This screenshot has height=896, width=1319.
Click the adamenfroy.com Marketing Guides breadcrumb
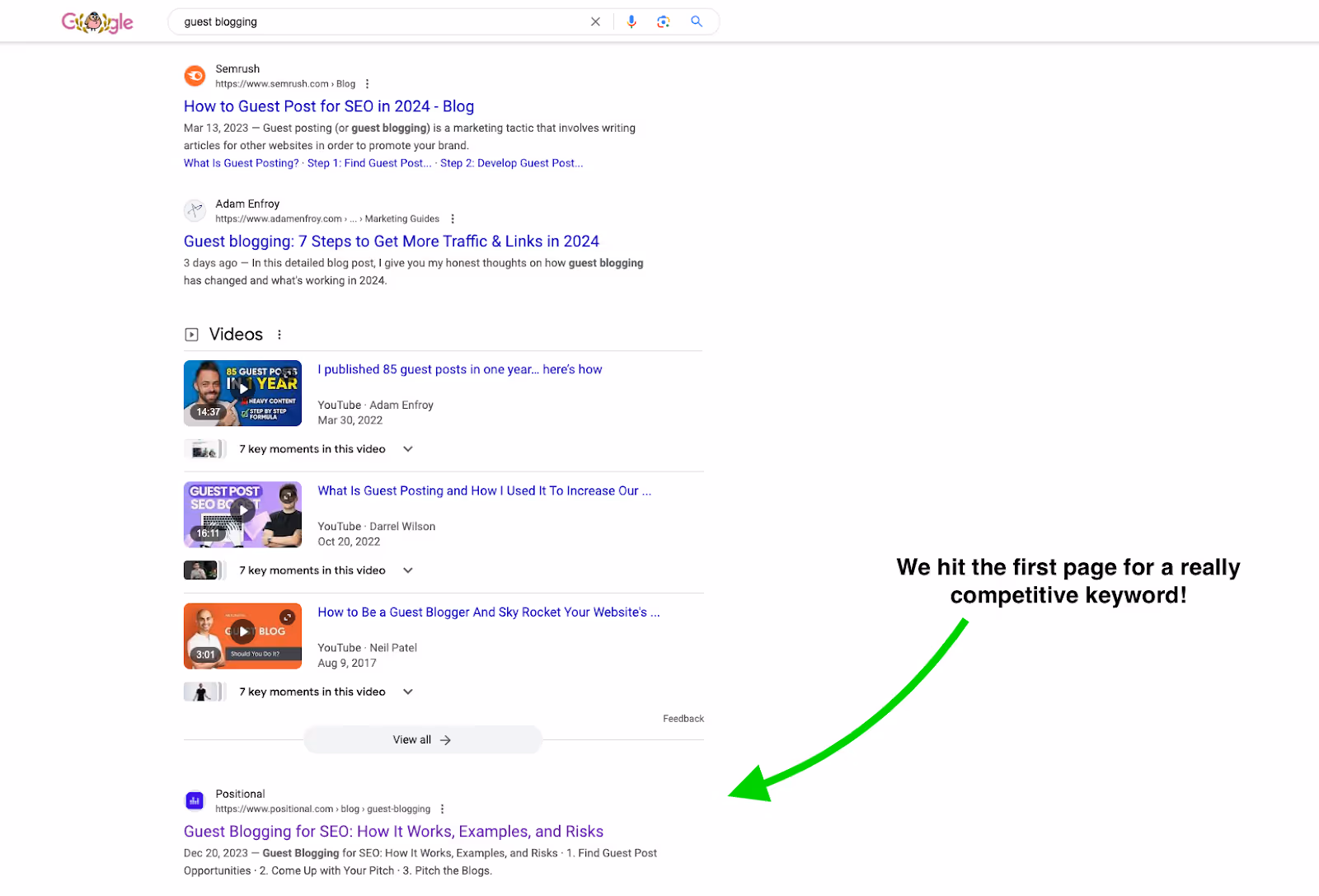pos(327,219)
